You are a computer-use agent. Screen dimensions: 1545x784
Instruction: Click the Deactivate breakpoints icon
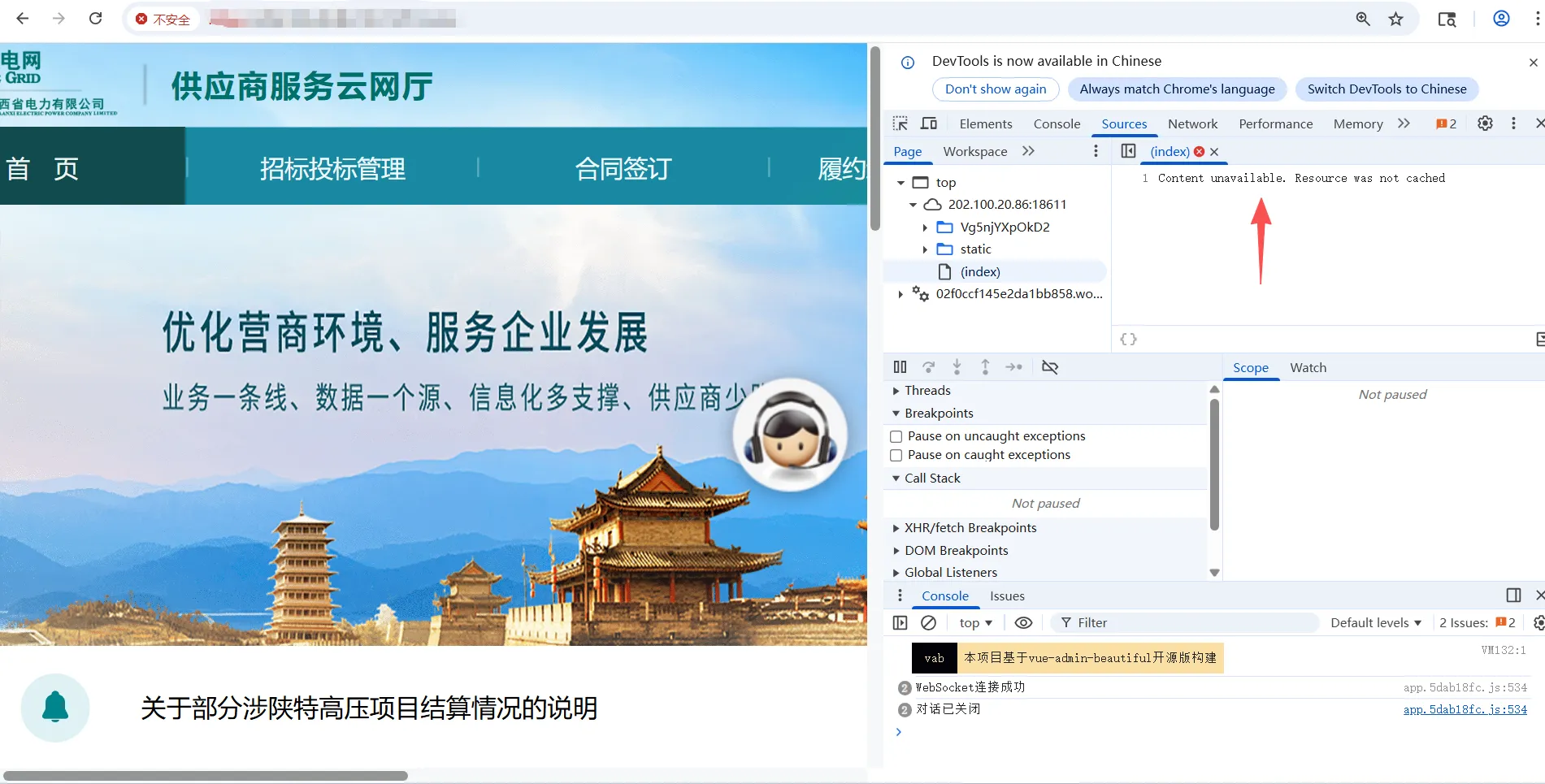1050,366
